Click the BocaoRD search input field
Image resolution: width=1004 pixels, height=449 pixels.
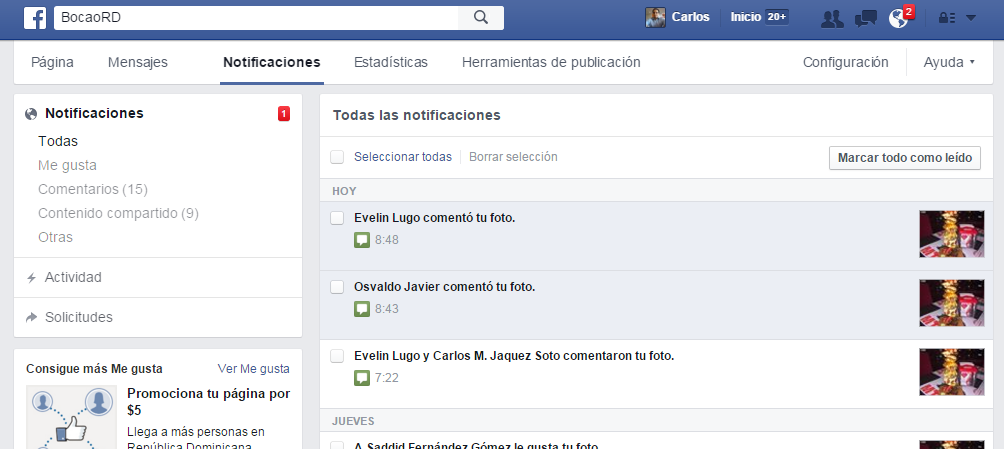pos(256,18)
